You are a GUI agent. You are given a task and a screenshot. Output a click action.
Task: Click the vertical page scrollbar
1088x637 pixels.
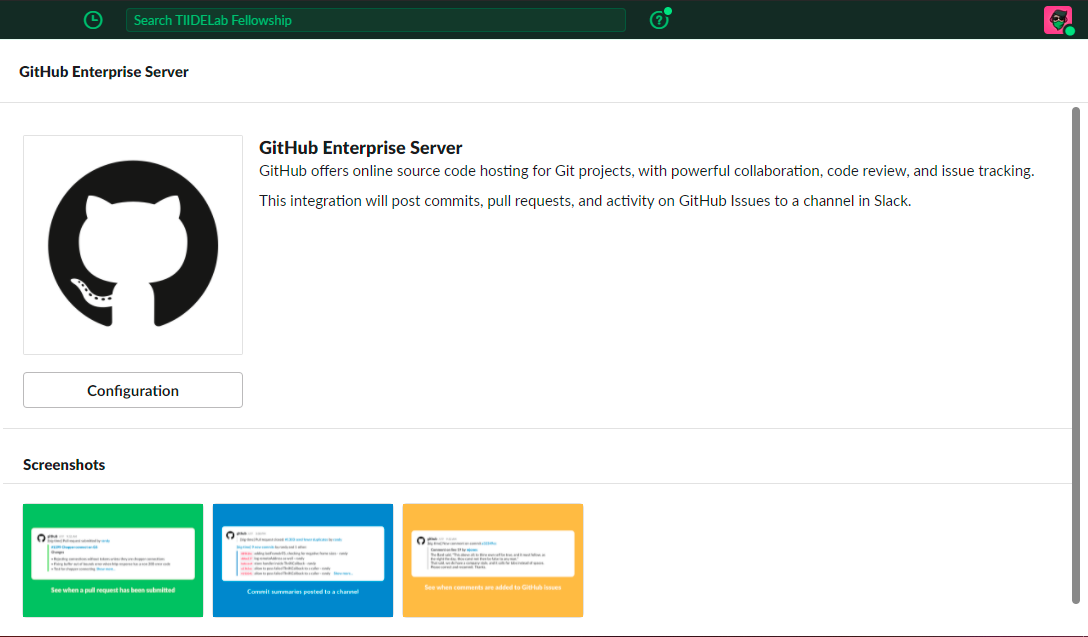pyautogui.click(x=1076, y=355)
